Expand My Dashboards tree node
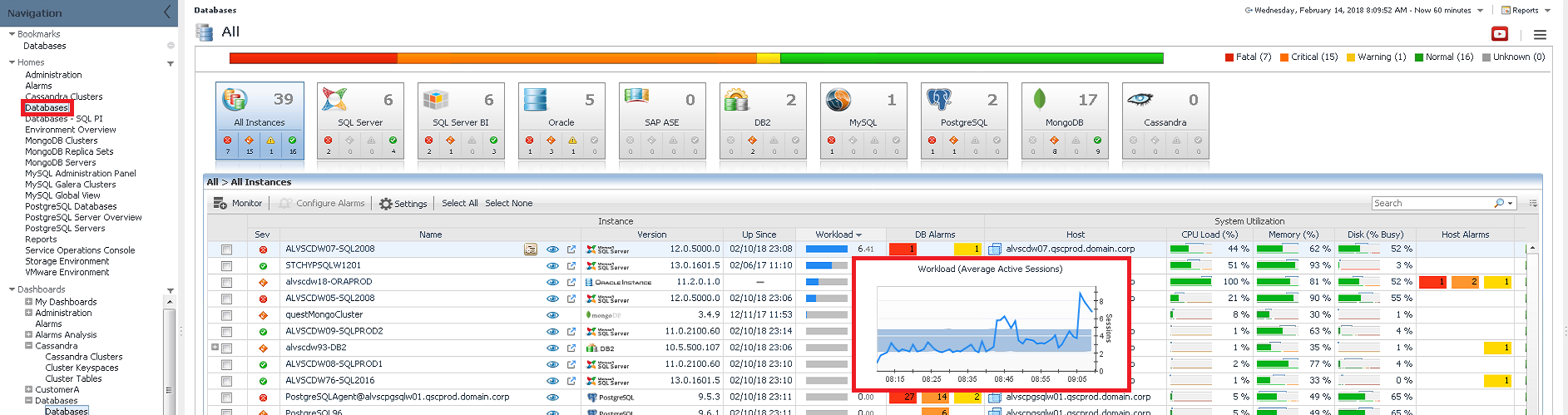 coord(29,302)
